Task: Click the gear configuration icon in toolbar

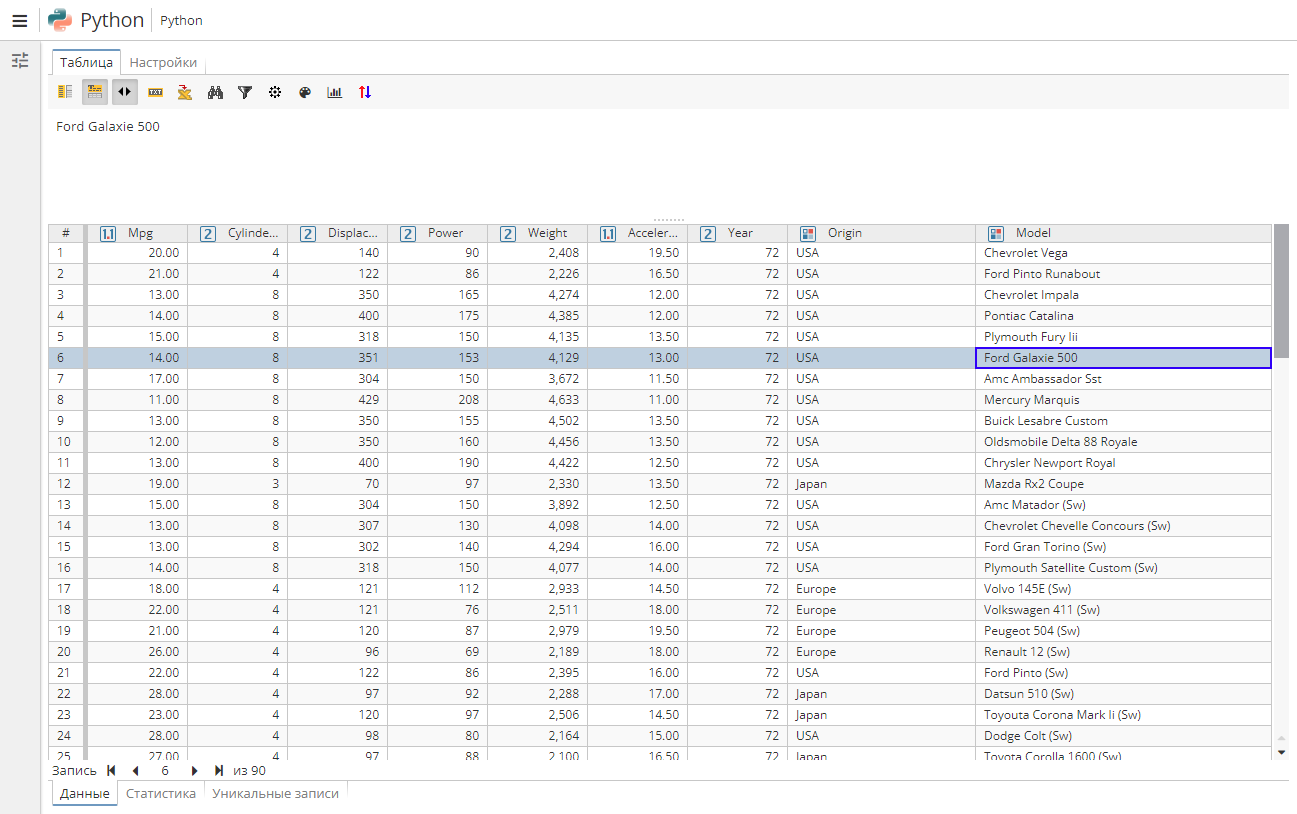Action: (275, 92)
